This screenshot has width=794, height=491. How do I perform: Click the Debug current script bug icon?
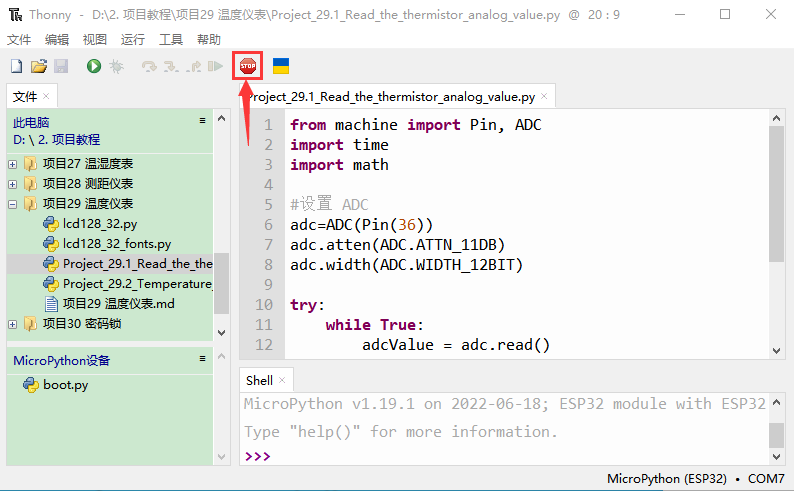[x=117, y=66]
